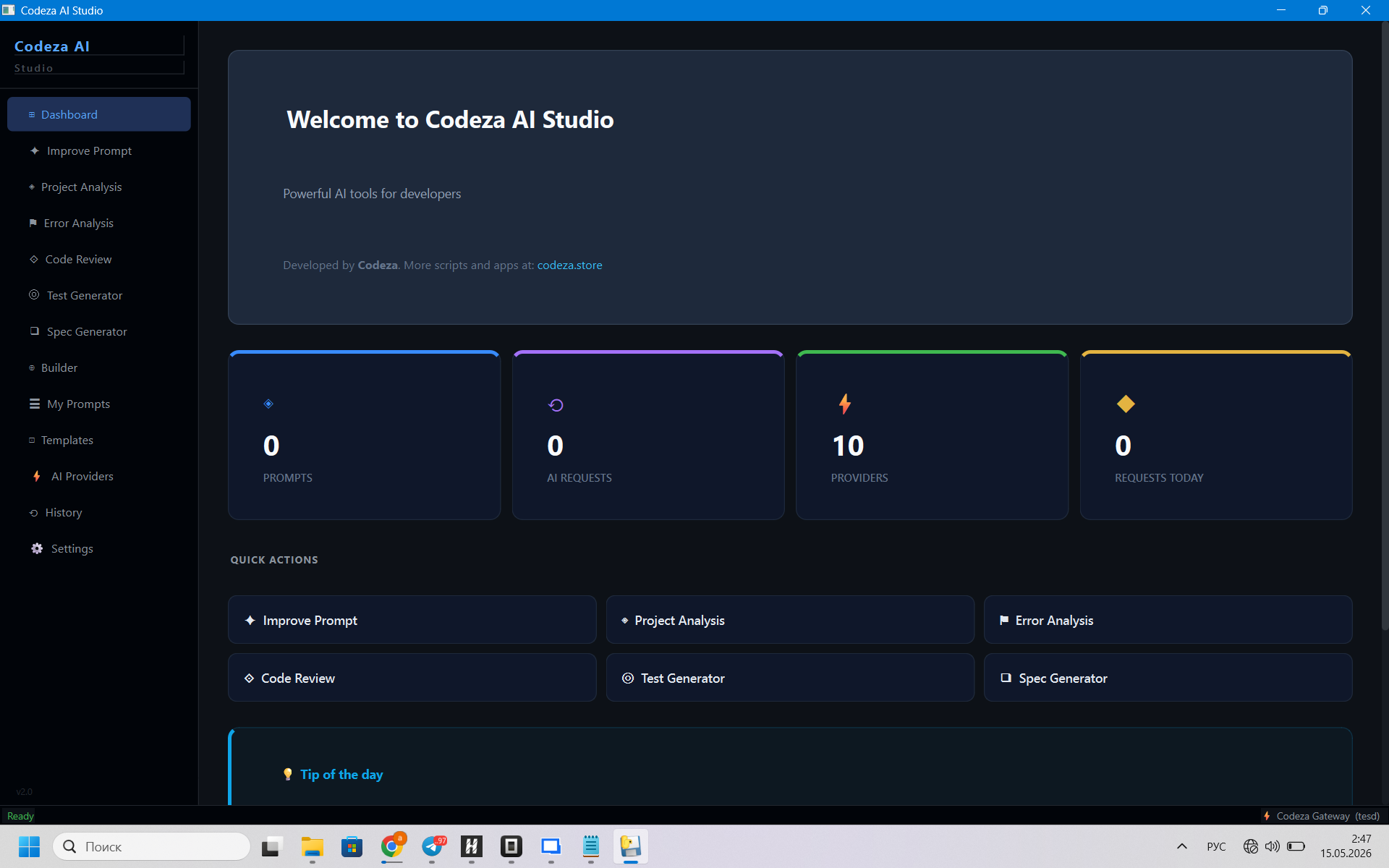The height and width of the screenshot is (868, 1389).
Task: Click the Project Analysis quick action button
Action: click(x=790, y=620)
